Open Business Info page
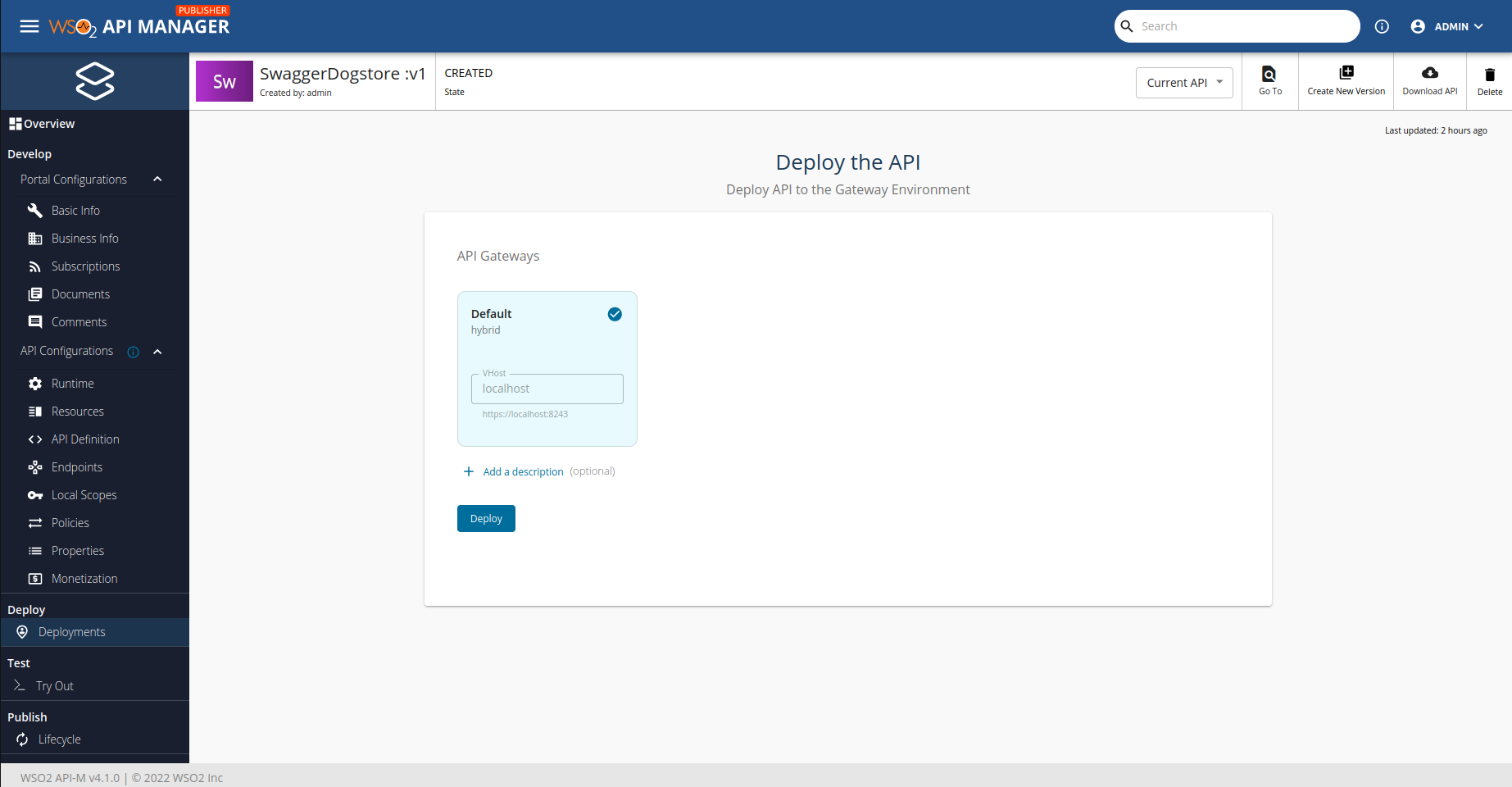 [84, 239]
